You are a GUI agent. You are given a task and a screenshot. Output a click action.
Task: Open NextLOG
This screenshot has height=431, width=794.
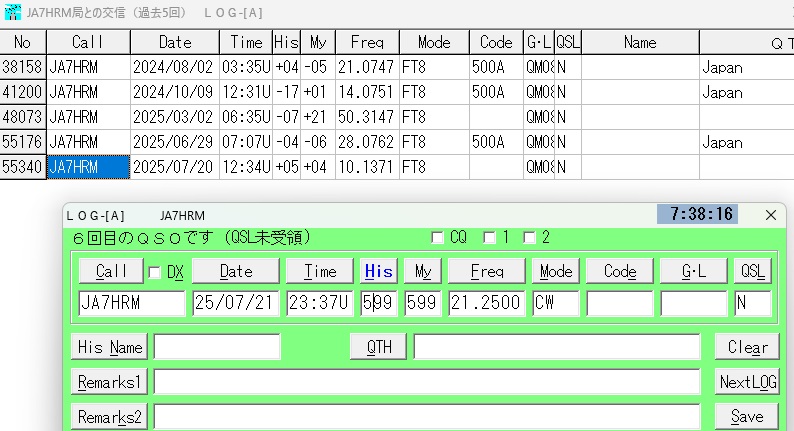[746, 382]
